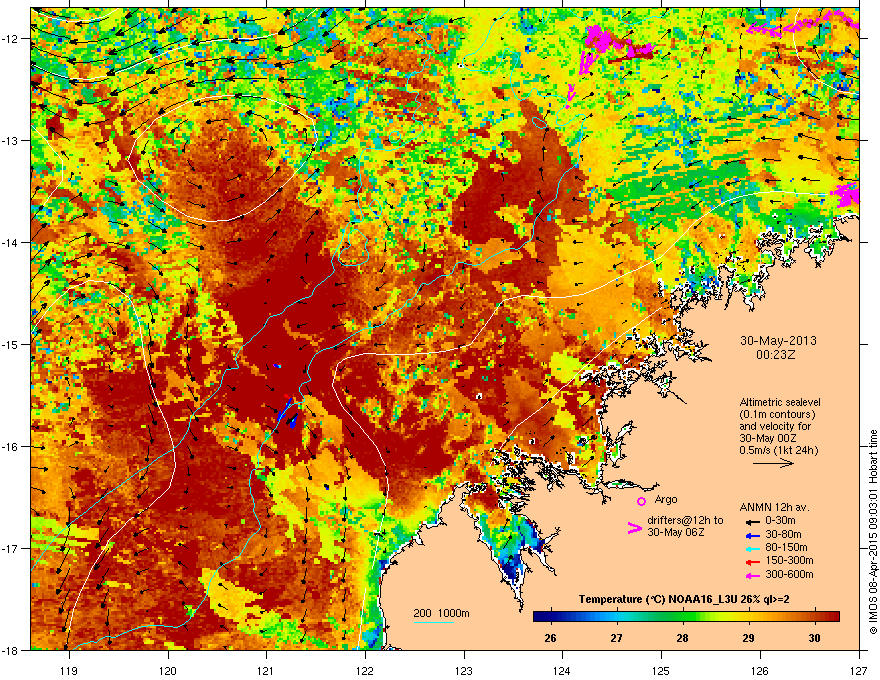Image resolution: width=880 pixels, height=680 pixels.
Task: Click latitude axis label '-16'
Action: tap(10, 447)
